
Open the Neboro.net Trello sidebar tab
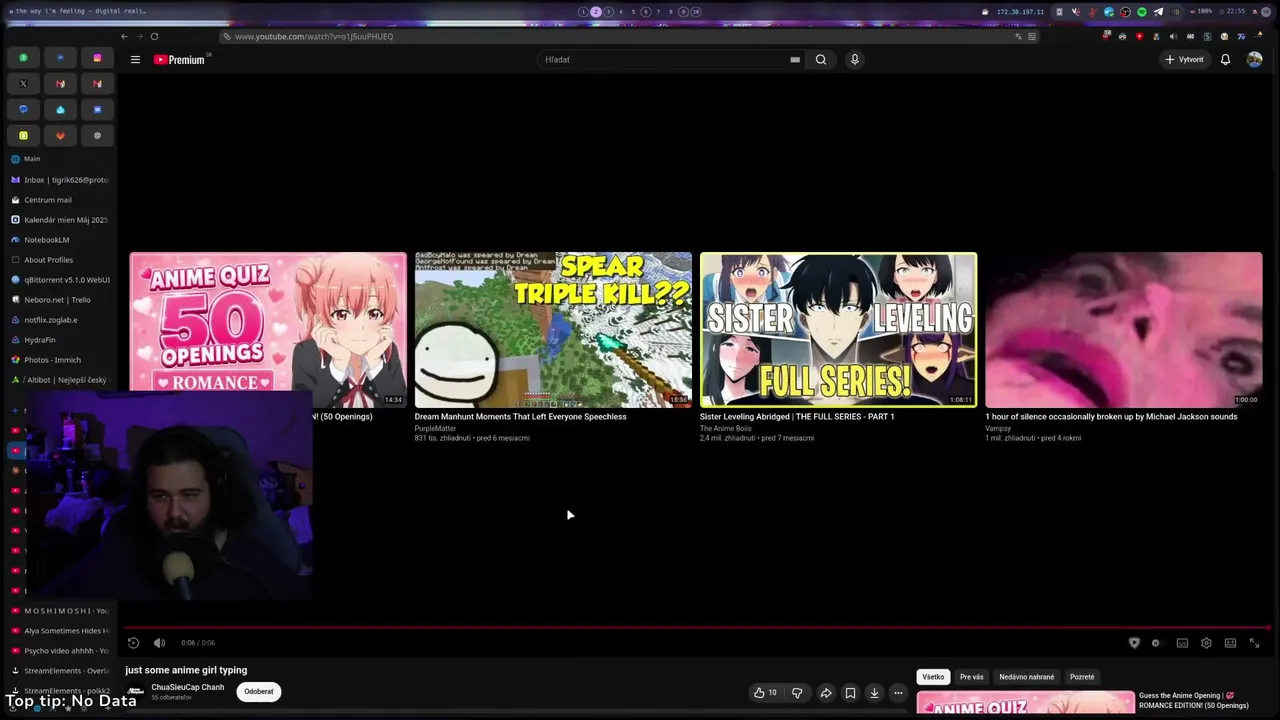coord(60,300)
